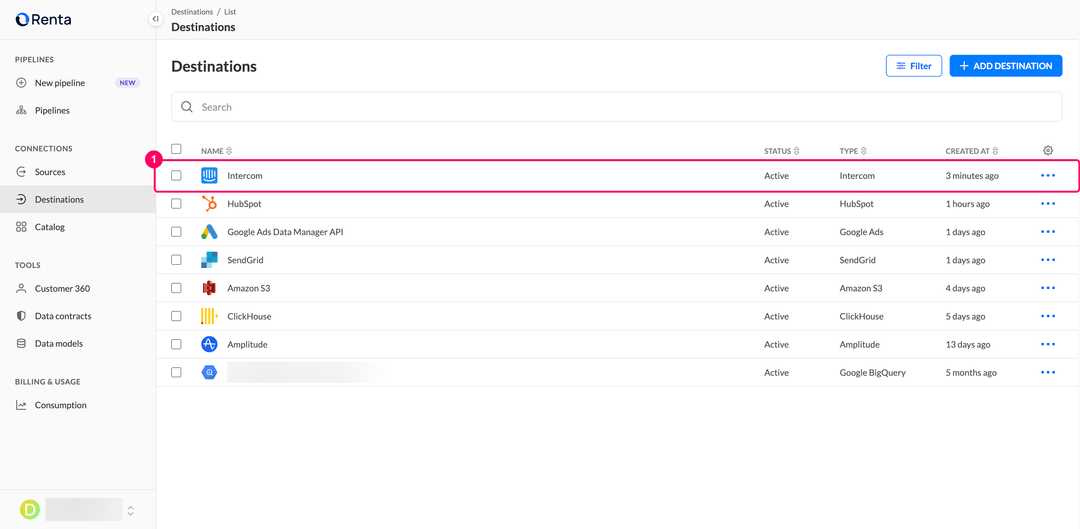Click the Intercom logo icon
This screenshot has width=1080, height=529.
[209, 176]
